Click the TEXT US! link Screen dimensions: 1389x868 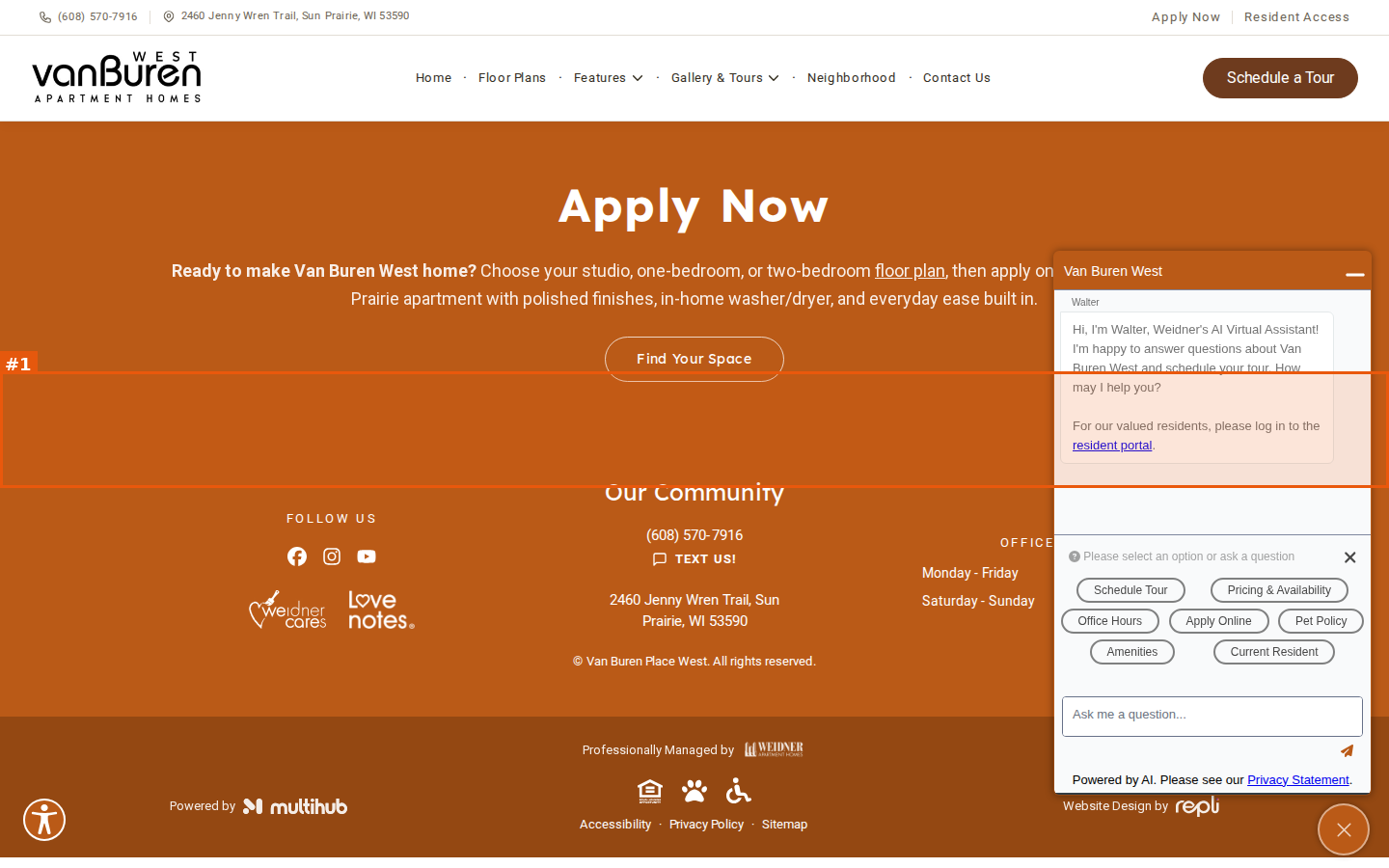pos(706,559)
